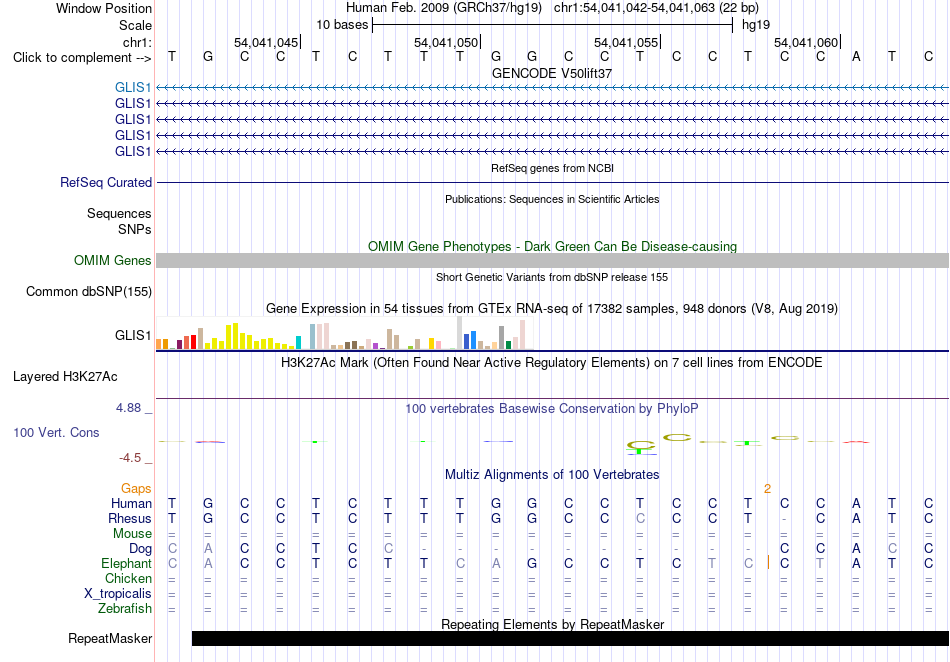This screenshot has height=662, width=950.
Task: Open the RefSeq Curated track label
Action: coord(106,182)
